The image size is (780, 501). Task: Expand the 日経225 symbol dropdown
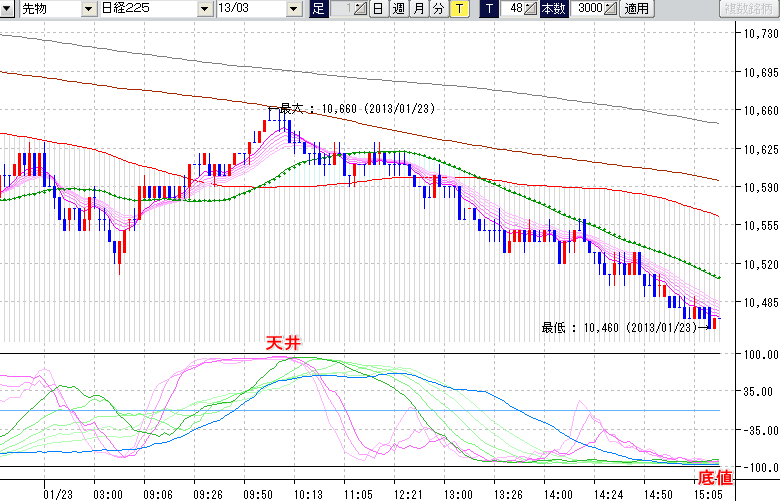tap(206, 9)
